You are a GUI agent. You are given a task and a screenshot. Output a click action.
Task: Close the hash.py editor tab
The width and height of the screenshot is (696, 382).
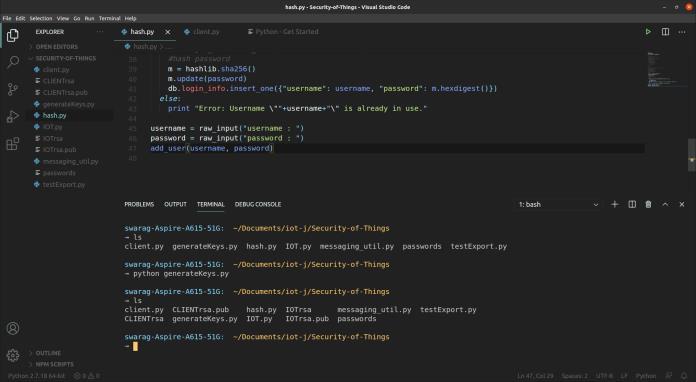(168, 32)
